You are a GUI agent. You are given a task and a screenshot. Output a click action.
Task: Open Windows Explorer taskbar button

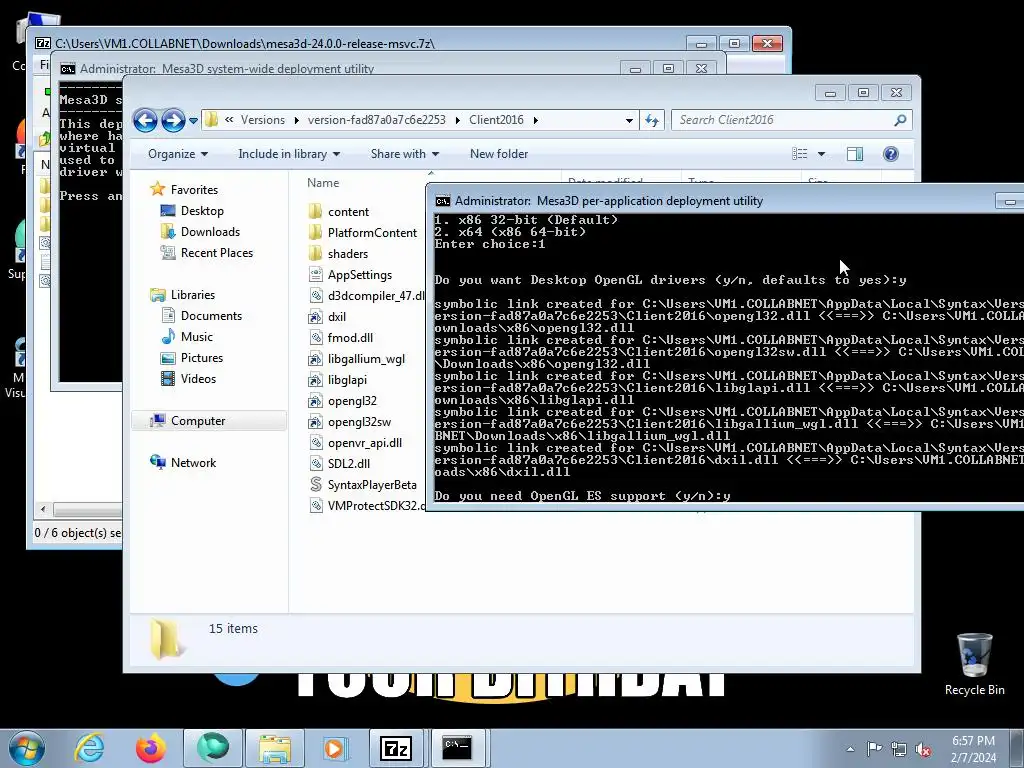tap(274, 748)
